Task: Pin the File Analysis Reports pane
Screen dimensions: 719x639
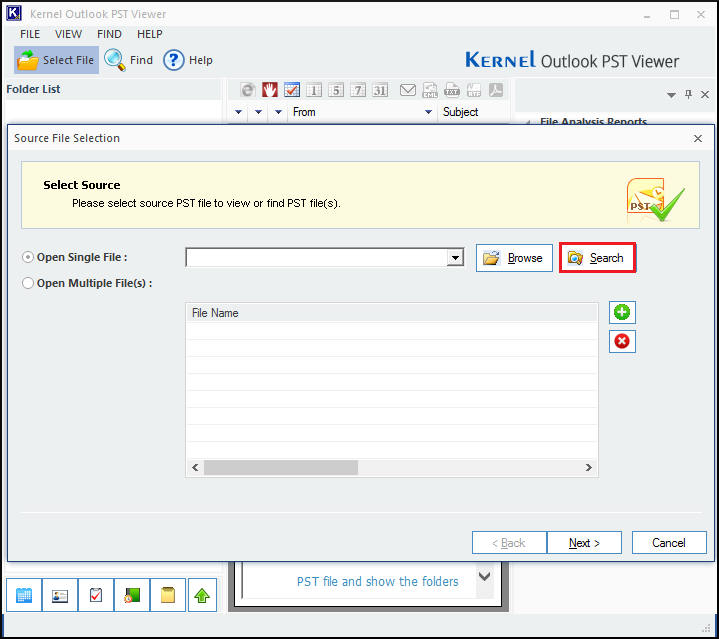Action: pyautogui.click(x=688, y=94)
